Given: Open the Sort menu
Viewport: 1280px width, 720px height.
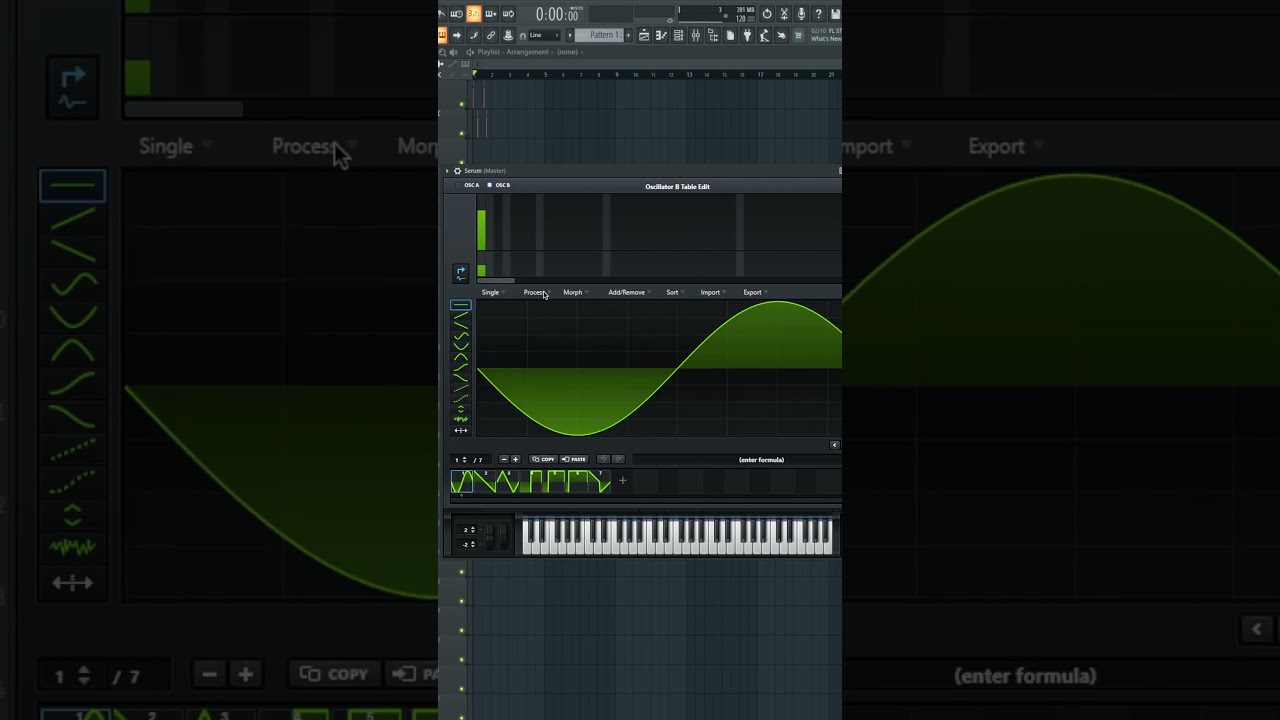Looking at the screenshot, I should (674, 292).
